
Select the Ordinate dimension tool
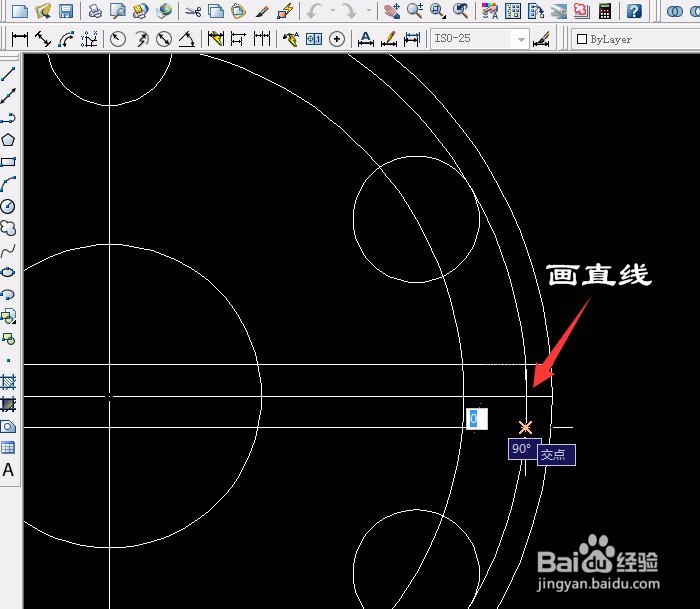coord(89,39)
